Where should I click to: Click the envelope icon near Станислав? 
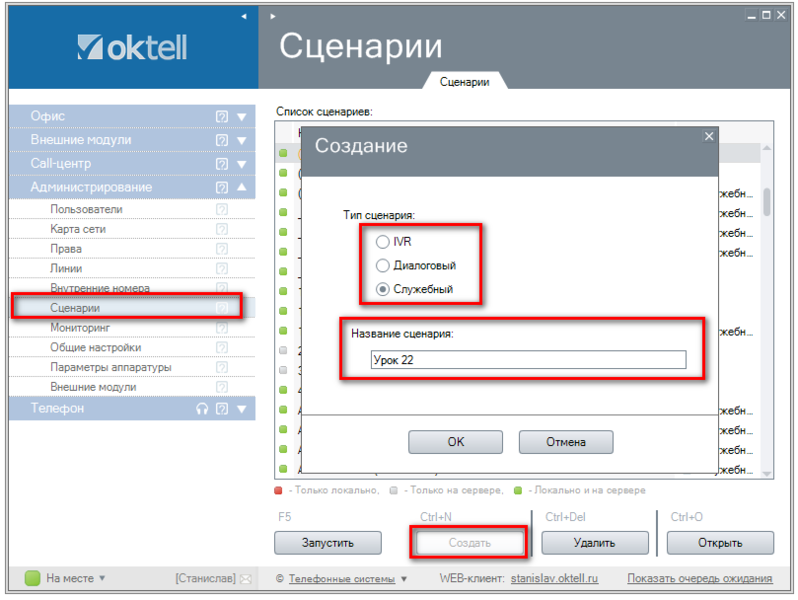246,579
